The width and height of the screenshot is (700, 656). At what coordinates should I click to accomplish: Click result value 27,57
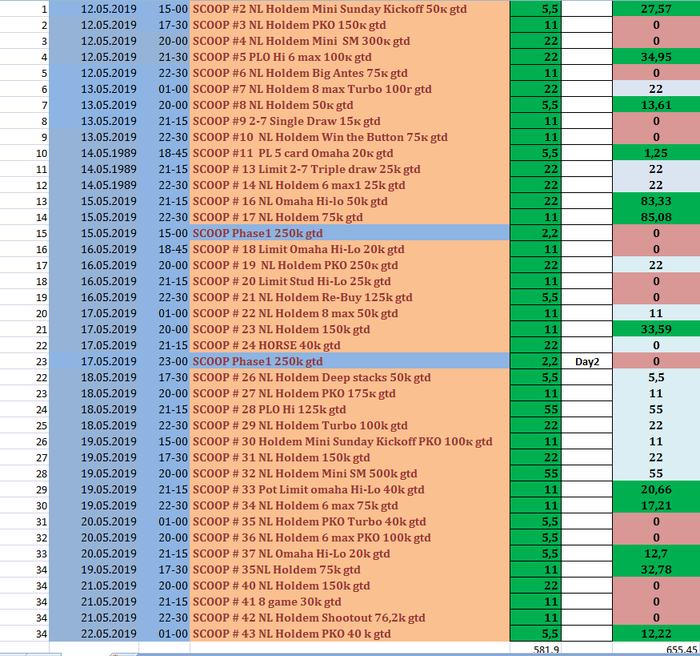656,9
